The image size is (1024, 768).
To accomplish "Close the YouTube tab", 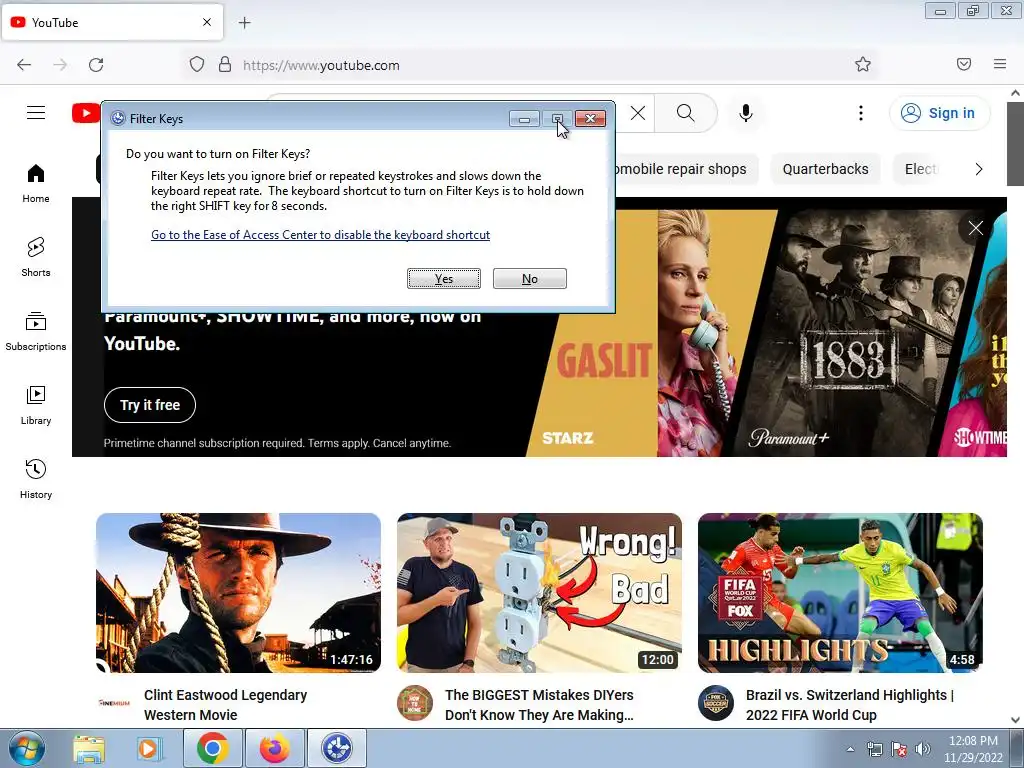I will [206, 22].
